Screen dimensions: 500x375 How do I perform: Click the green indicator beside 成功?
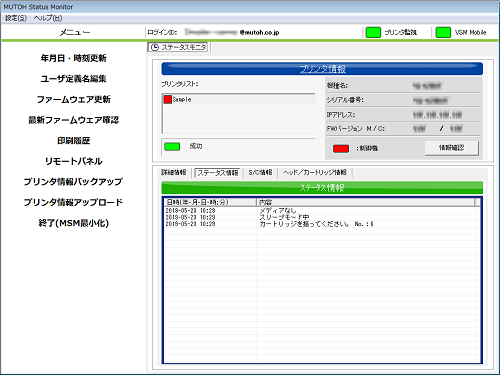pos(172,146)
